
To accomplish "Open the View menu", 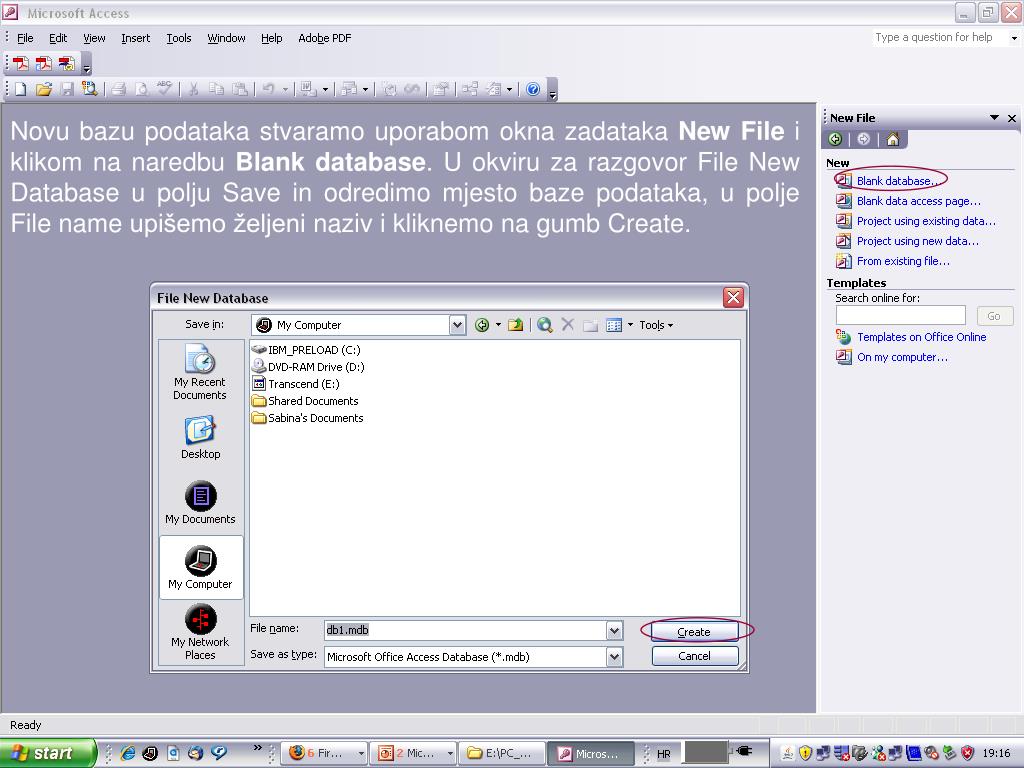I will point(94,38).
